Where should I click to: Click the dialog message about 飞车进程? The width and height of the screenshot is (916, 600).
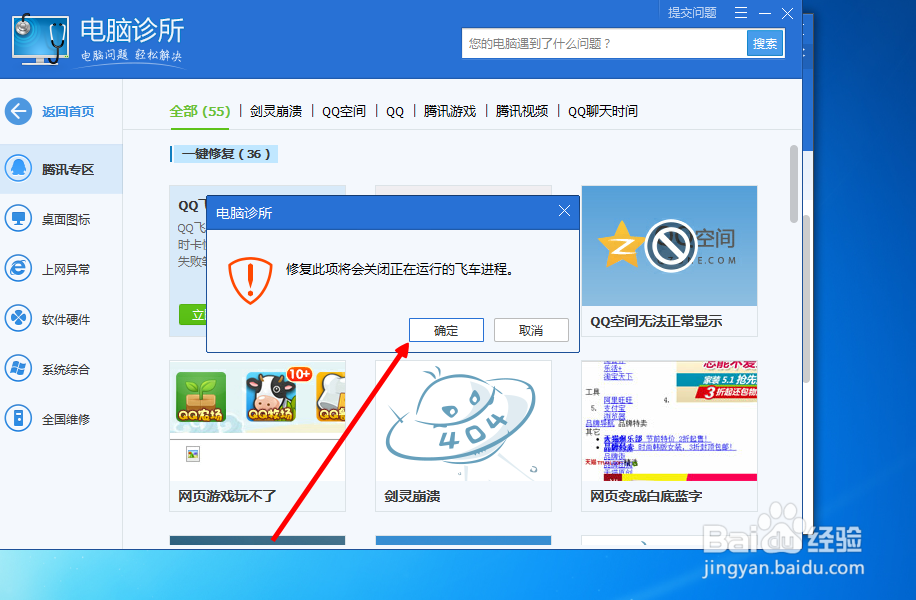point(400,269)
